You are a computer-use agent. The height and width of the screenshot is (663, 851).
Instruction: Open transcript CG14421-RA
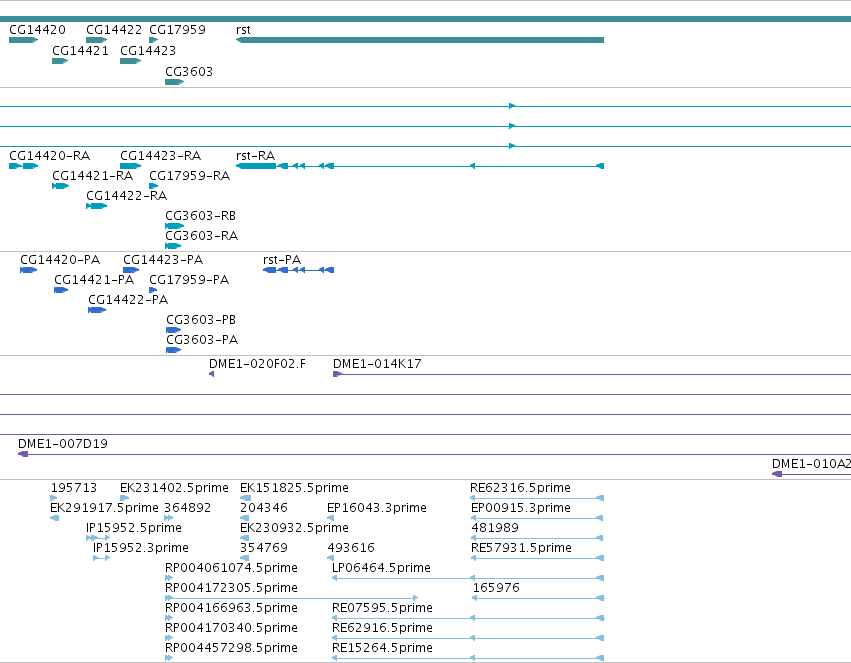tap(93, 176)
